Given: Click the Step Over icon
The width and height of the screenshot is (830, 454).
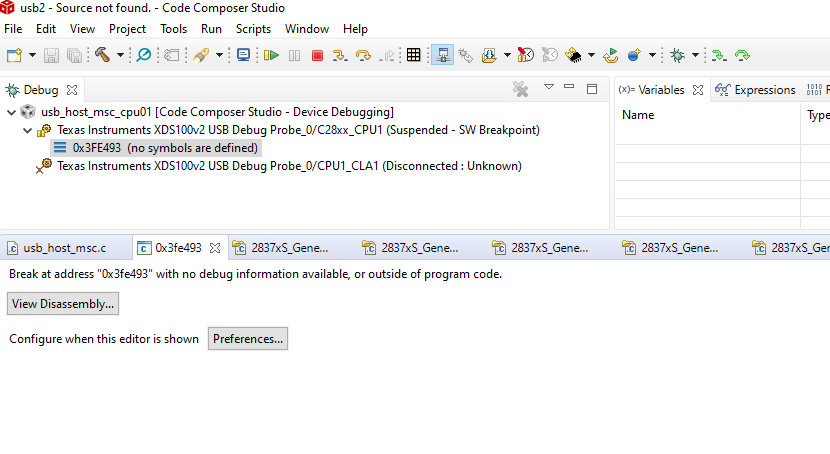Looking at the screenshot, I should click(x=364, y=55).
